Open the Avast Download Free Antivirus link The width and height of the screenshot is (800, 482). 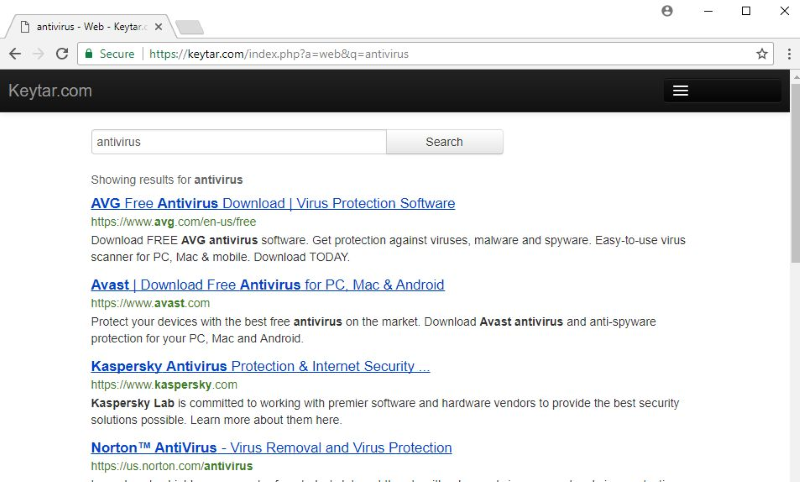tap(267, 285)
